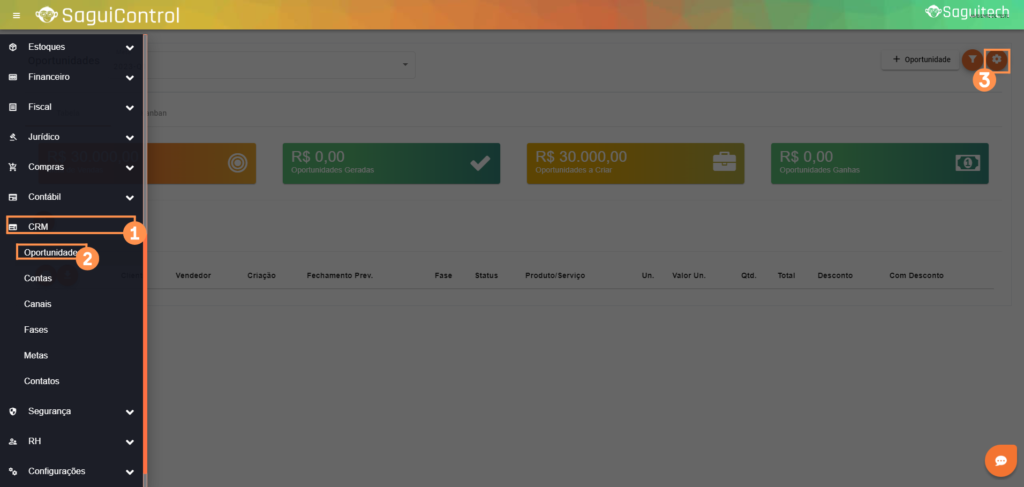Click the Jurídico gavel icon
1024x487 pixels.
click(x=12, y=137)
